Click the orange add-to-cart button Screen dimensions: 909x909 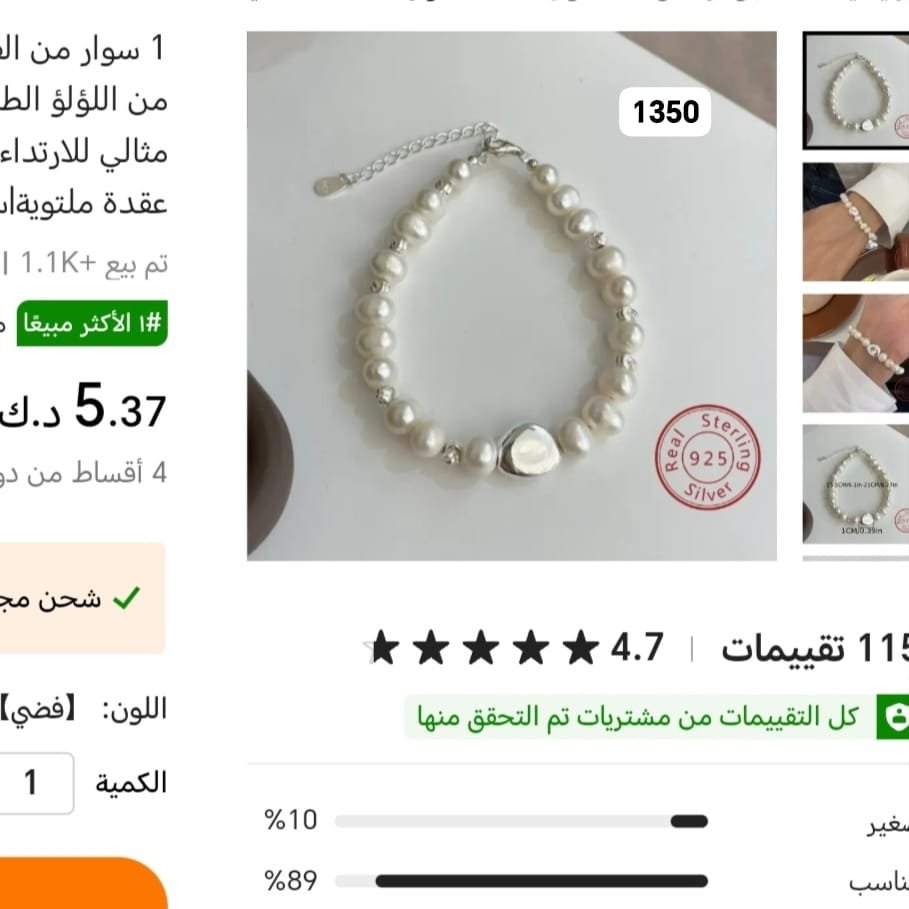point(81,883)
